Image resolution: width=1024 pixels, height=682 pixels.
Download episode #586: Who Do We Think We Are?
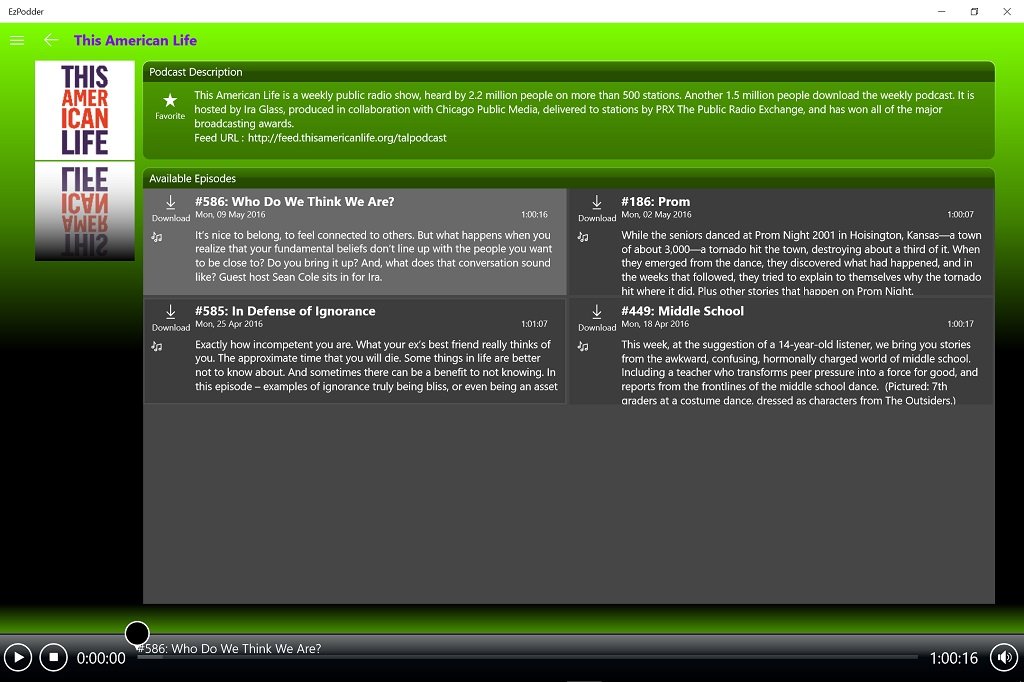[x=170, y=208]
